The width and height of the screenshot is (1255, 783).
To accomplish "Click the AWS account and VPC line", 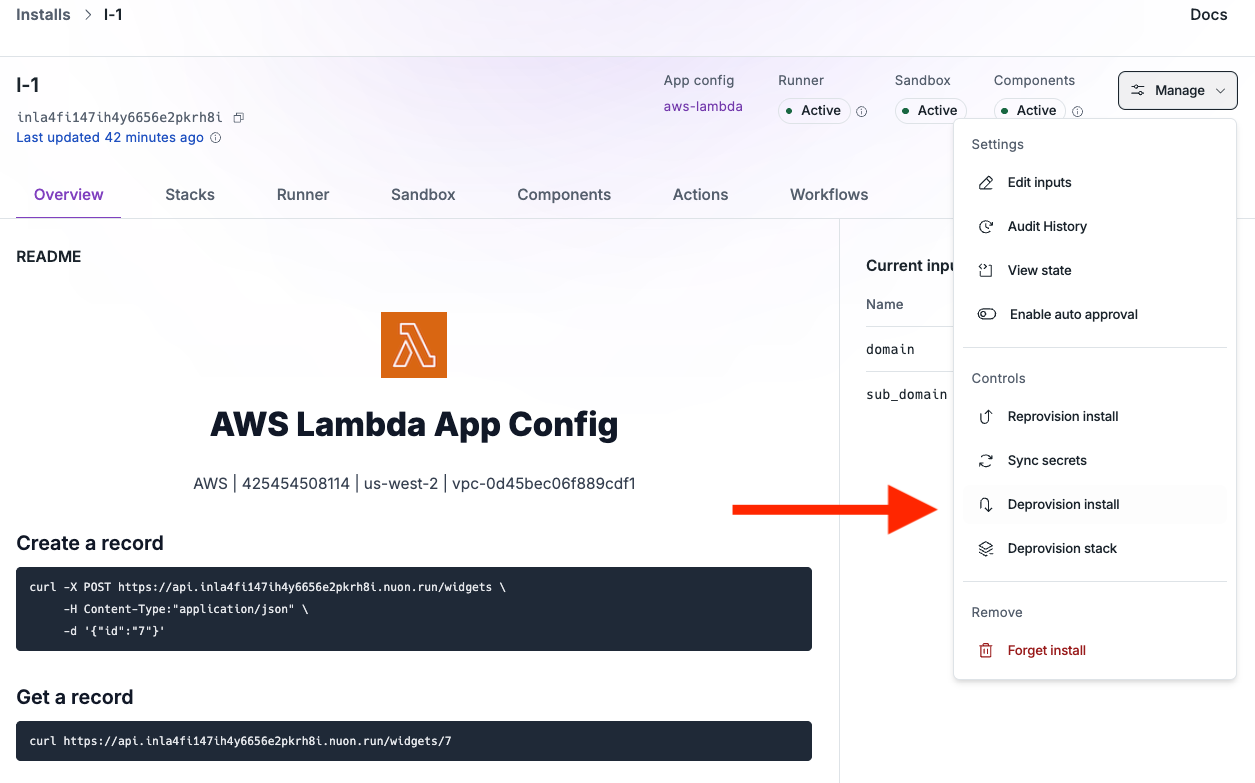I will click(414, 484).
